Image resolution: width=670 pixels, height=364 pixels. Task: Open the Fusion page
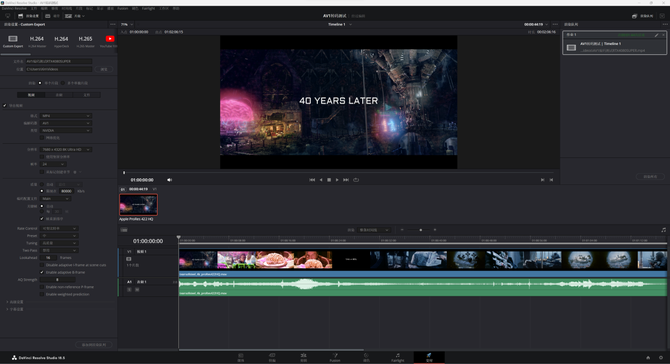coord(335,357)
